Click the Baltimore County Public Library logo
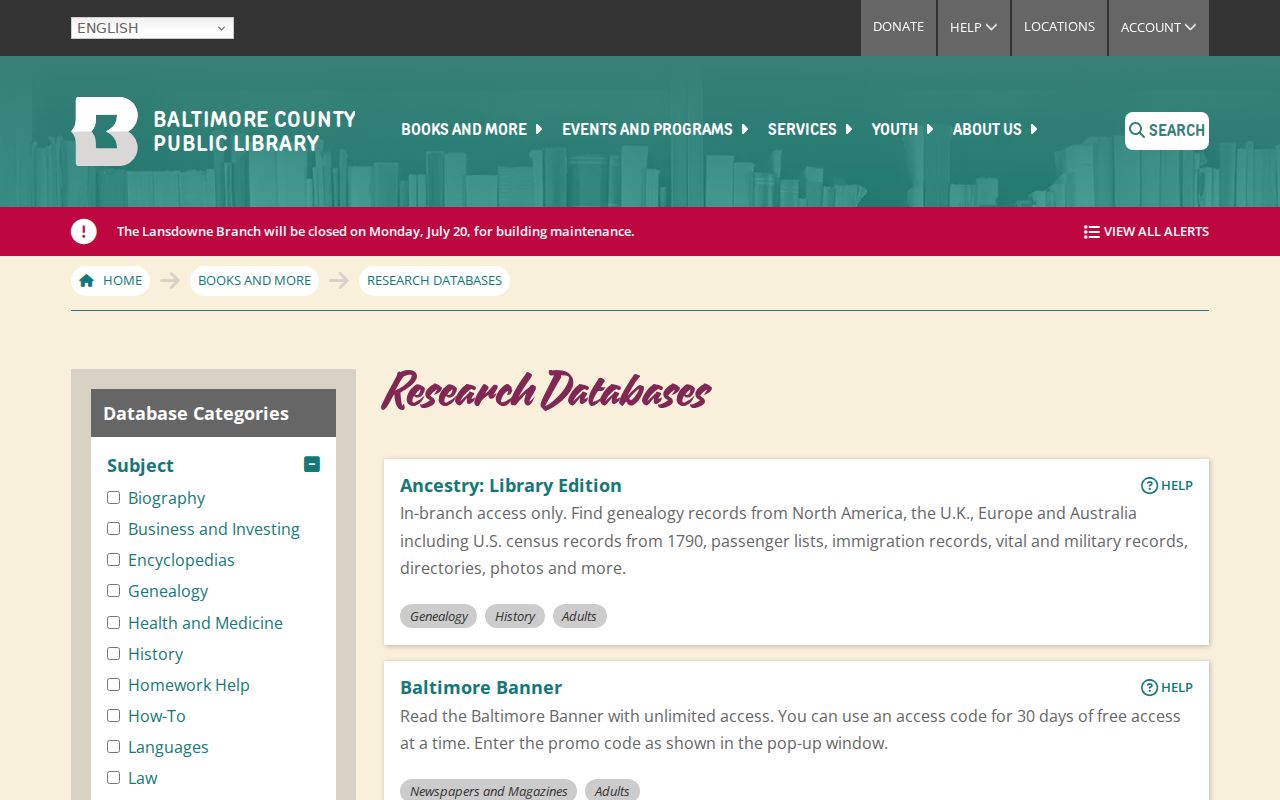The width and height of the screenshot is (1280, 800). point(214,131)
